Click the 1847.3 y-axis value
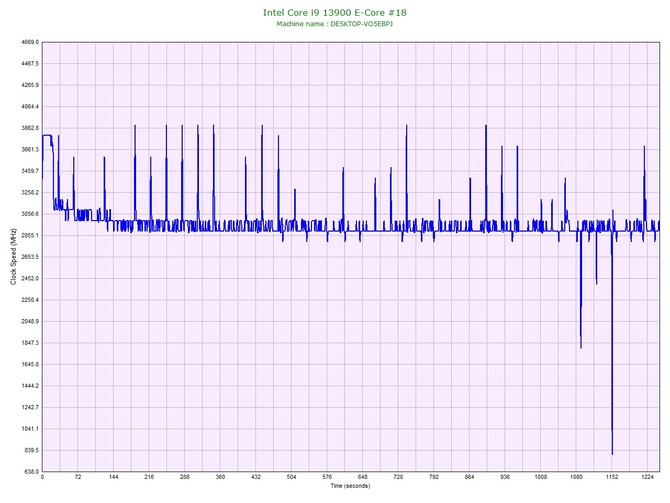 (x=30, y=343)
